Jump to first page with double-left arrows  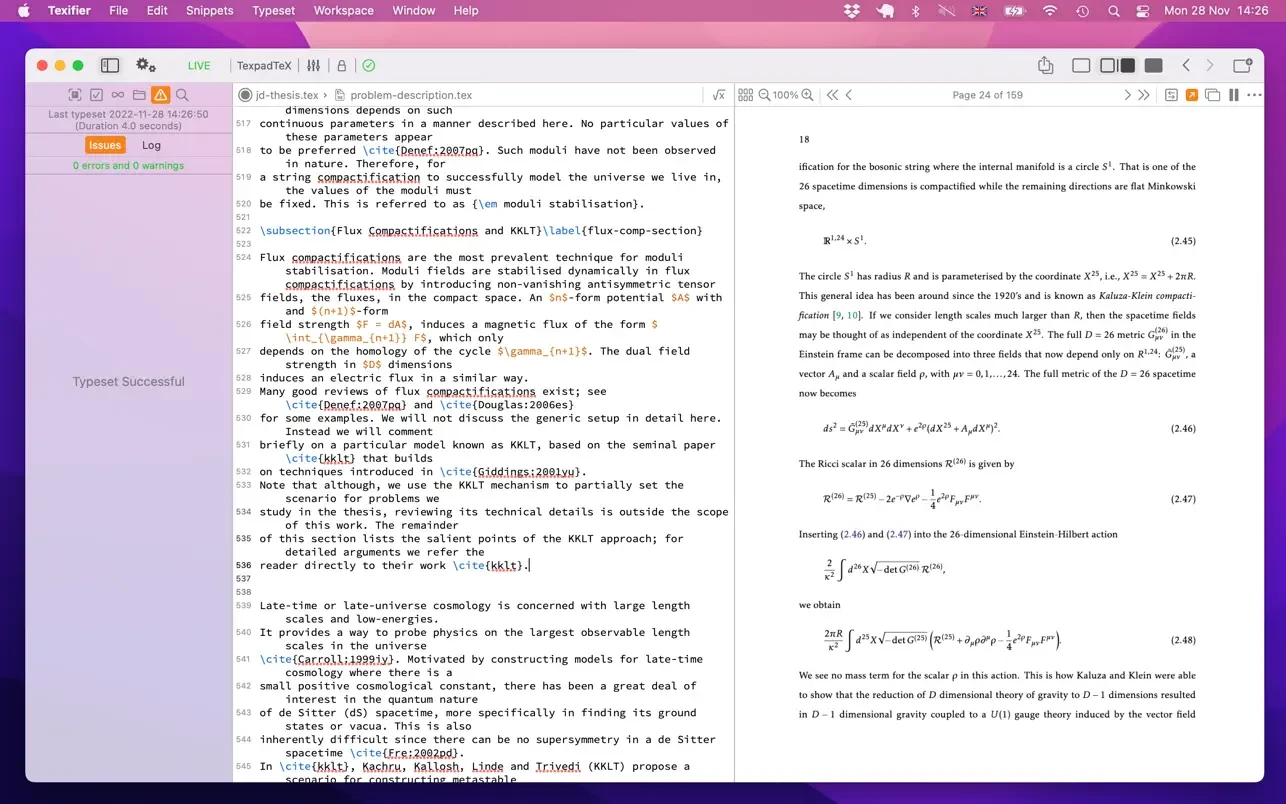[x=832, y=95]
